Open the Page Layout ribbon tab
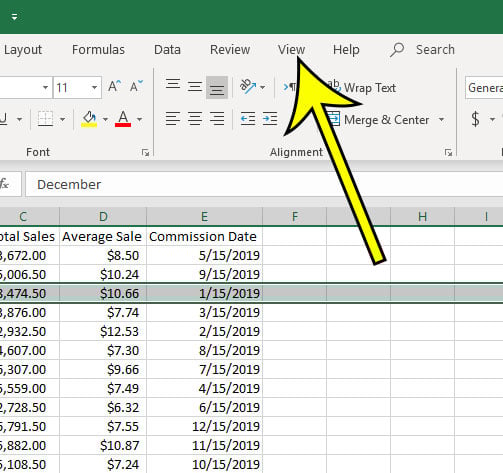503x473 pixels. point(22,50)
